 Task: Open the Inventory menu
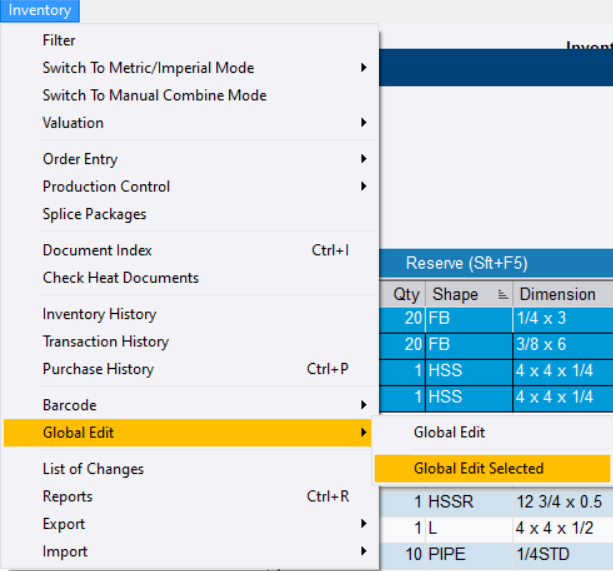40,11
